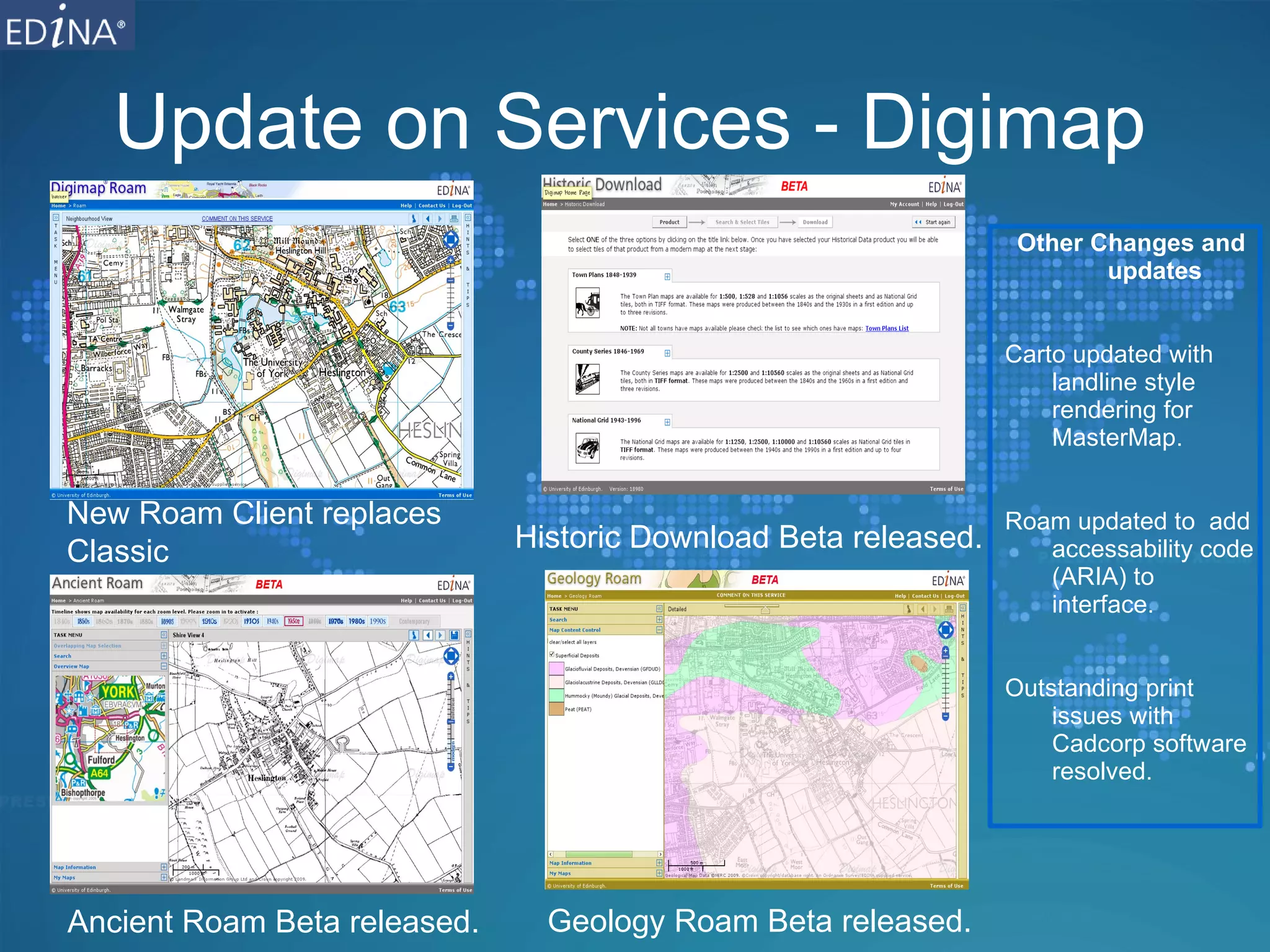The height and width of the screenshot is (952, 1270).
Task: Click the Glaciofluvial Deposits pink swatch
Action: pyautogui.click(x=556, y=669)
